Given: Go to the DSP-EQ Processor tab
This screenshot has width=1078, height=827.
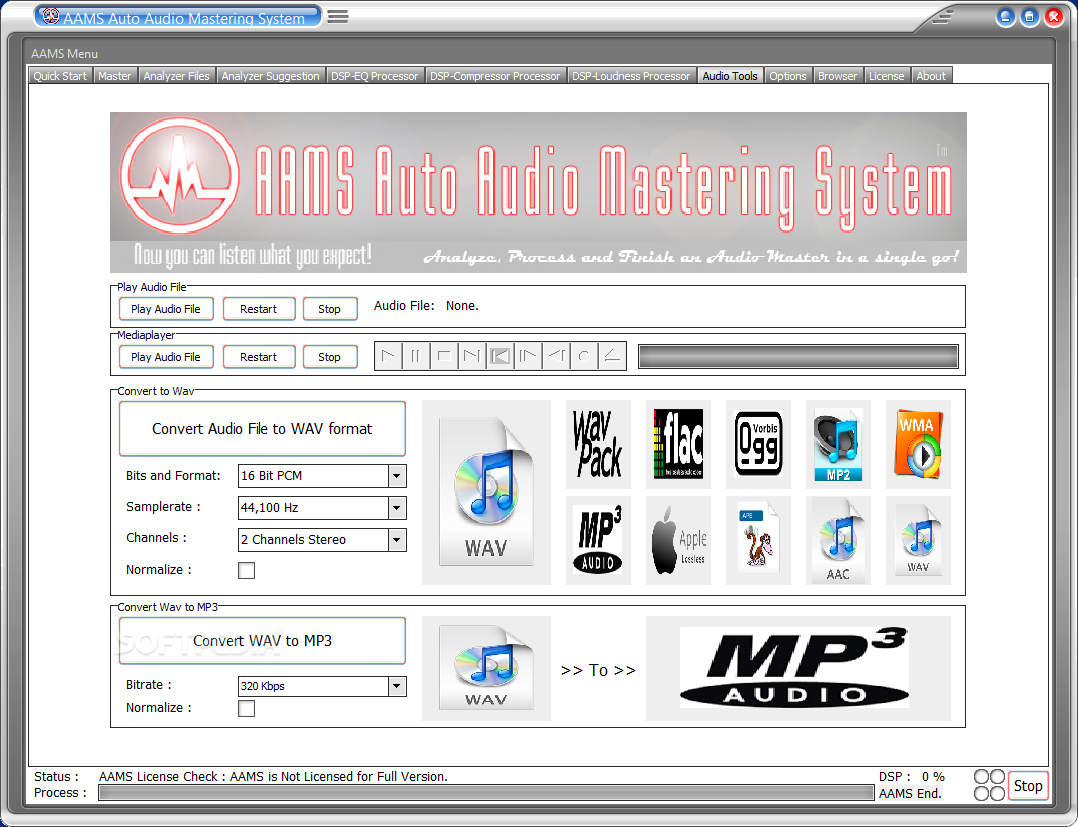Looking at the screenshot, I should point(375,76).
